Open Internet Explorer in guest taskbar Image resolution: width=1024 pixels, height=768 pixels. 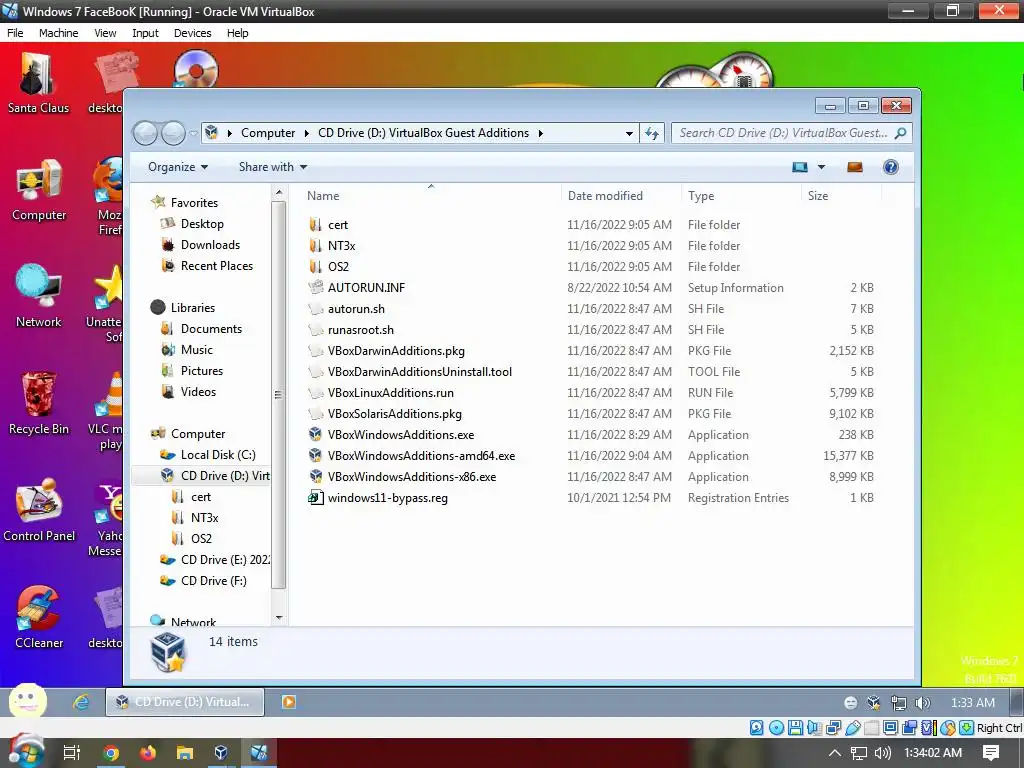(81, 702)
